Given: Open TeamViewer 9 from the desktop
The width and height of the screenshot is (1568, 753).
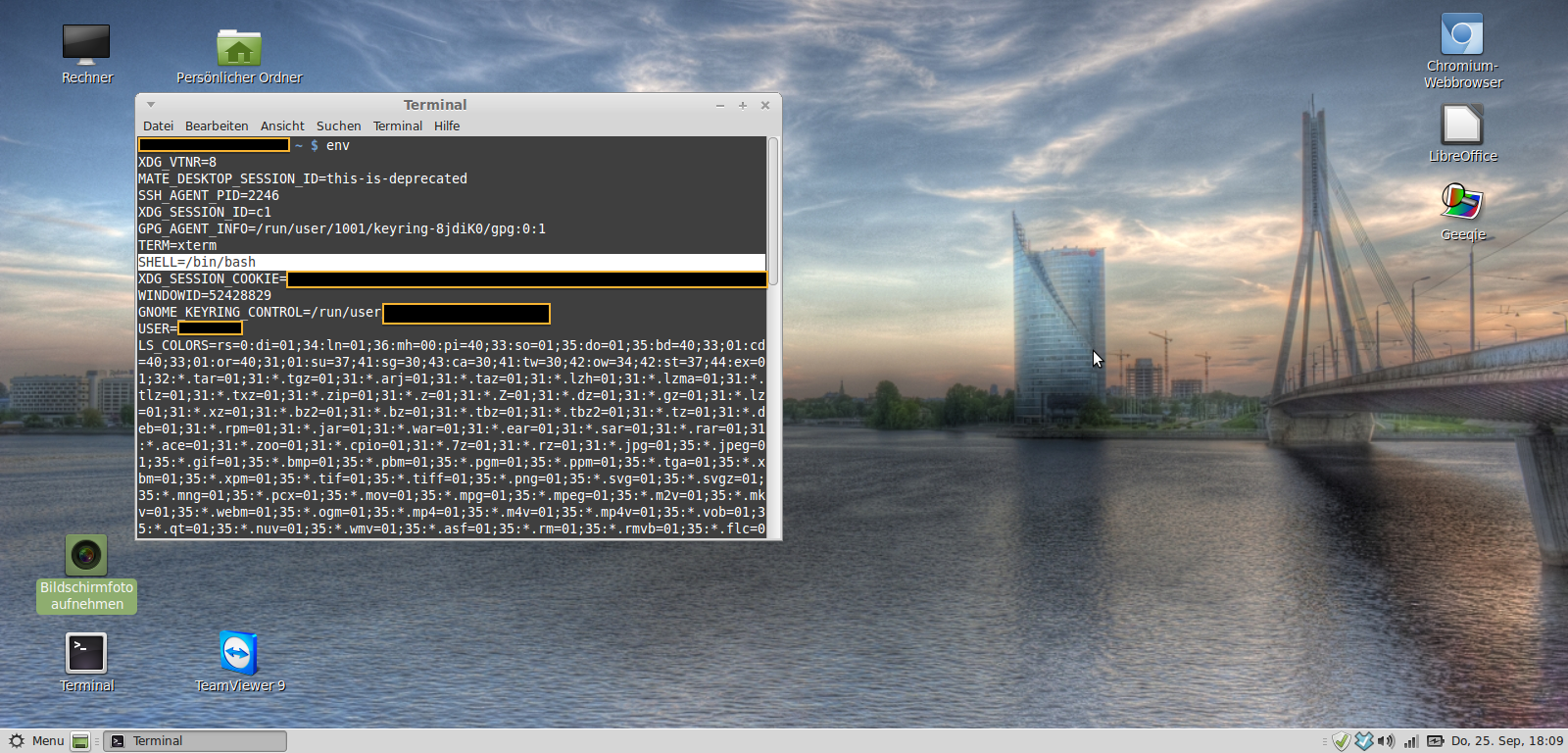Looking at the screenshot, I should (x=238, y=654).
